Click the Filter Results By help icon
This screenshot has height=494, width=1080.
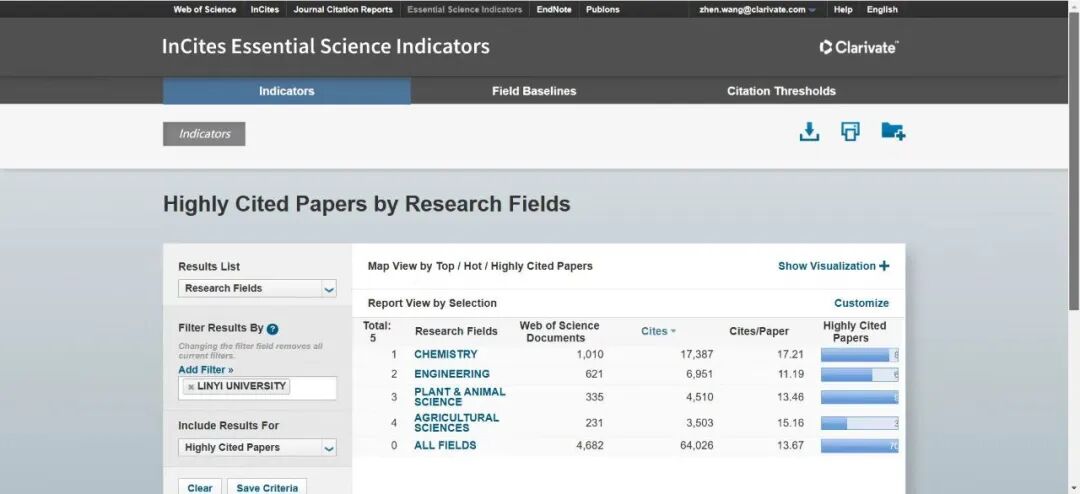pyautogui.click(x=273, y=329)
